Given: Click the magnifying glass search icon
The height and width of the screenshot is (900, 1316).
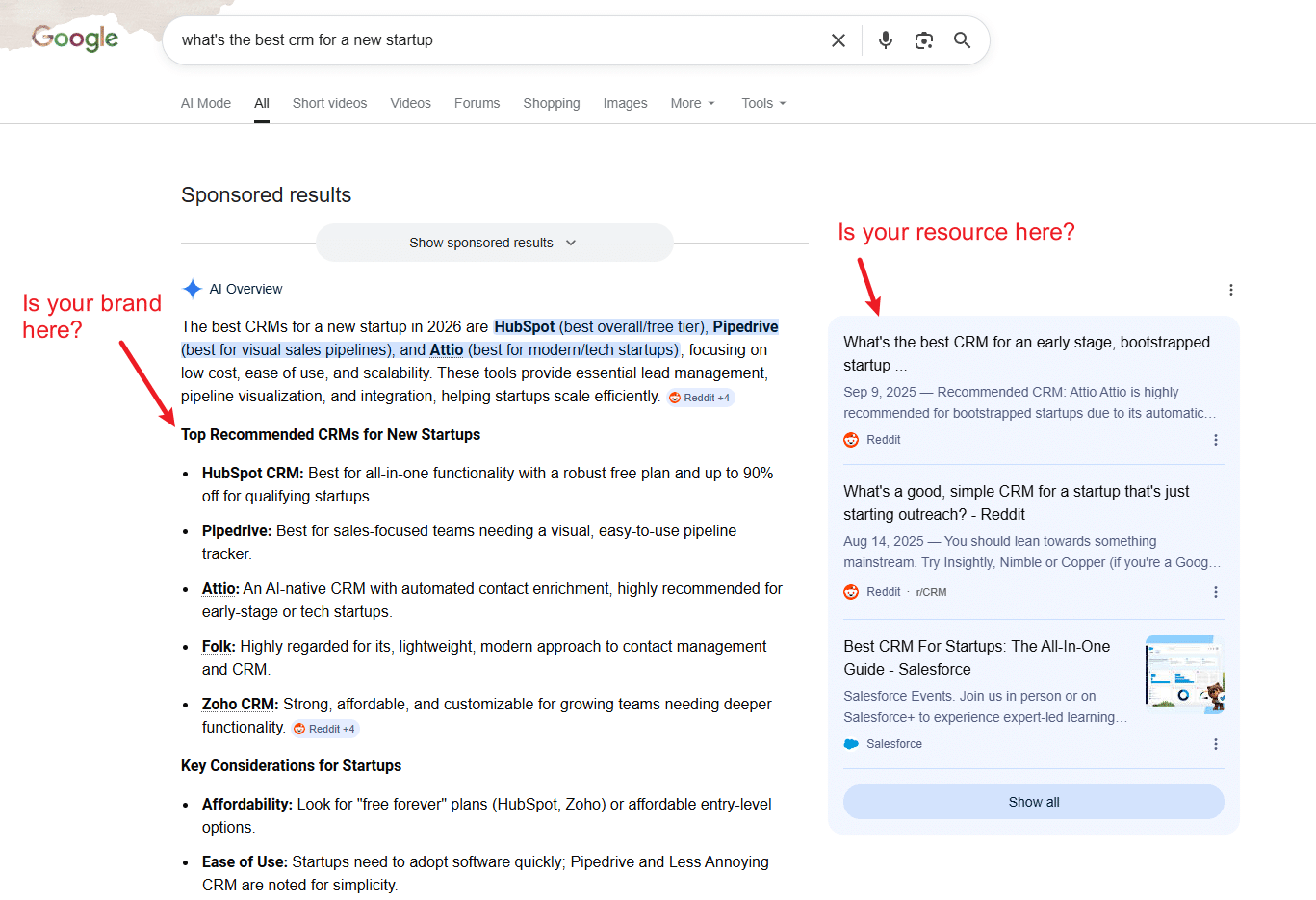Looking at the screenshot, I should [962, 40].
